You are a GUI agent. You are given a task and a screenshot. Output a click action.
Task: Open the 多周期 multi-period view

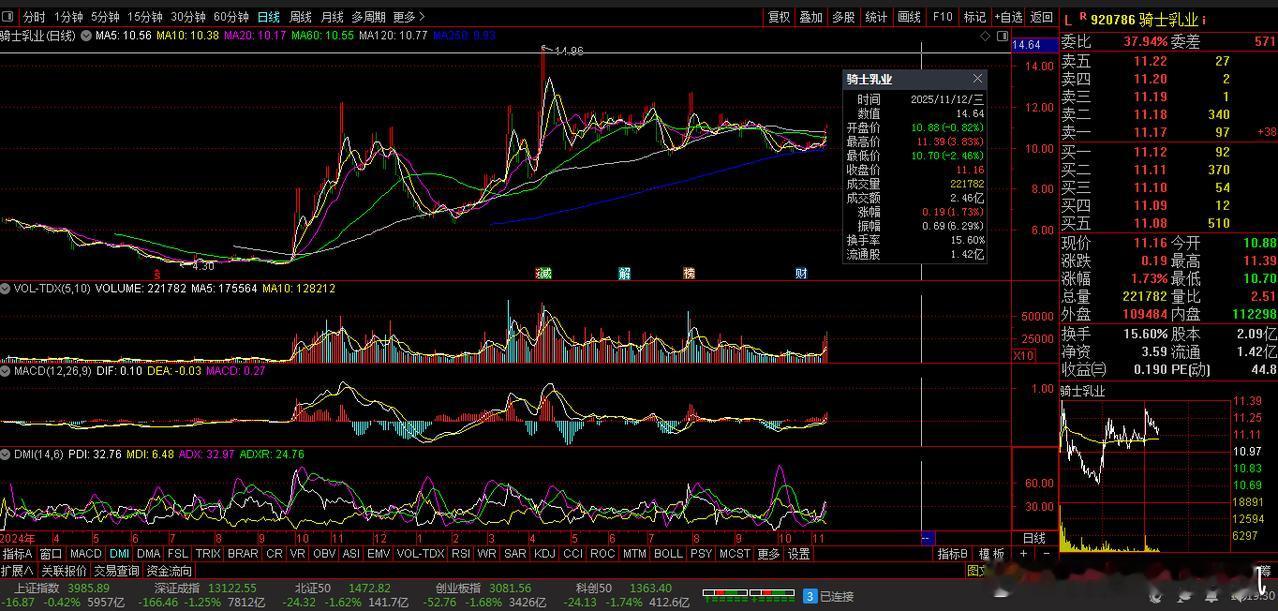368,17
